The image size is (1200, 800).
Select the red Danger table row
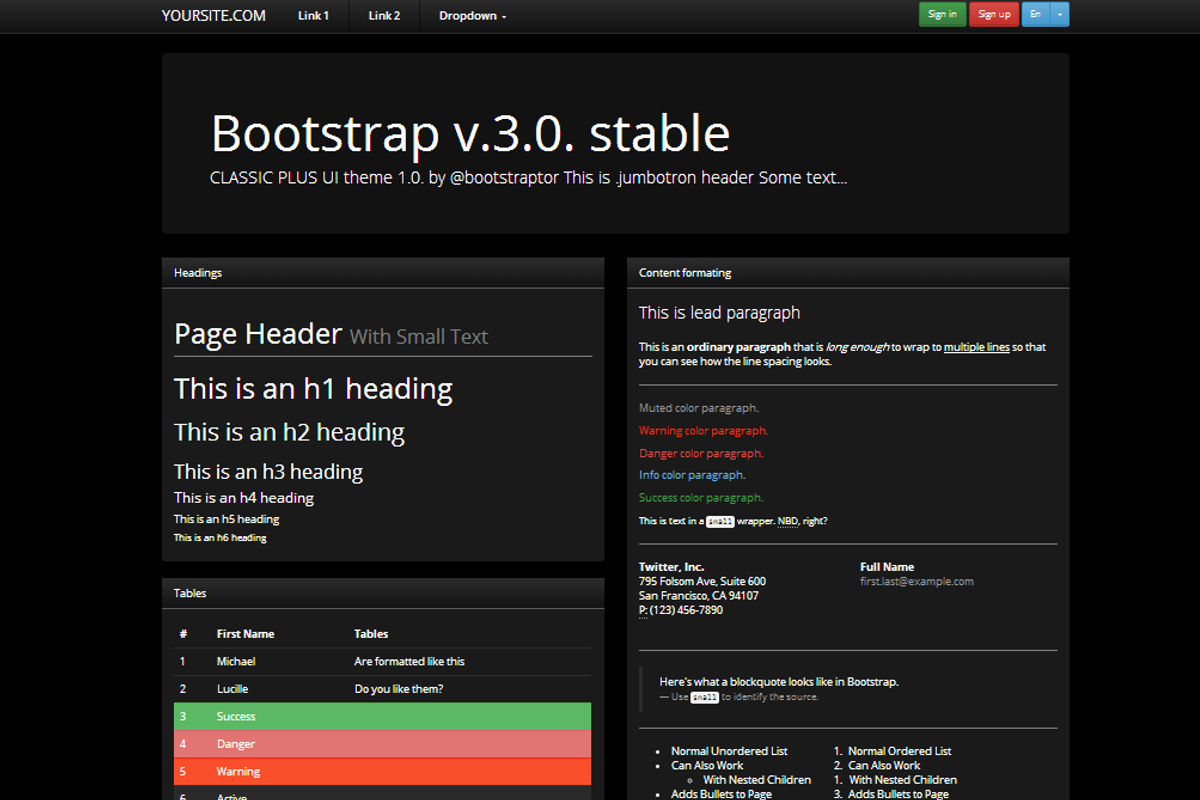tap(383, 744)
